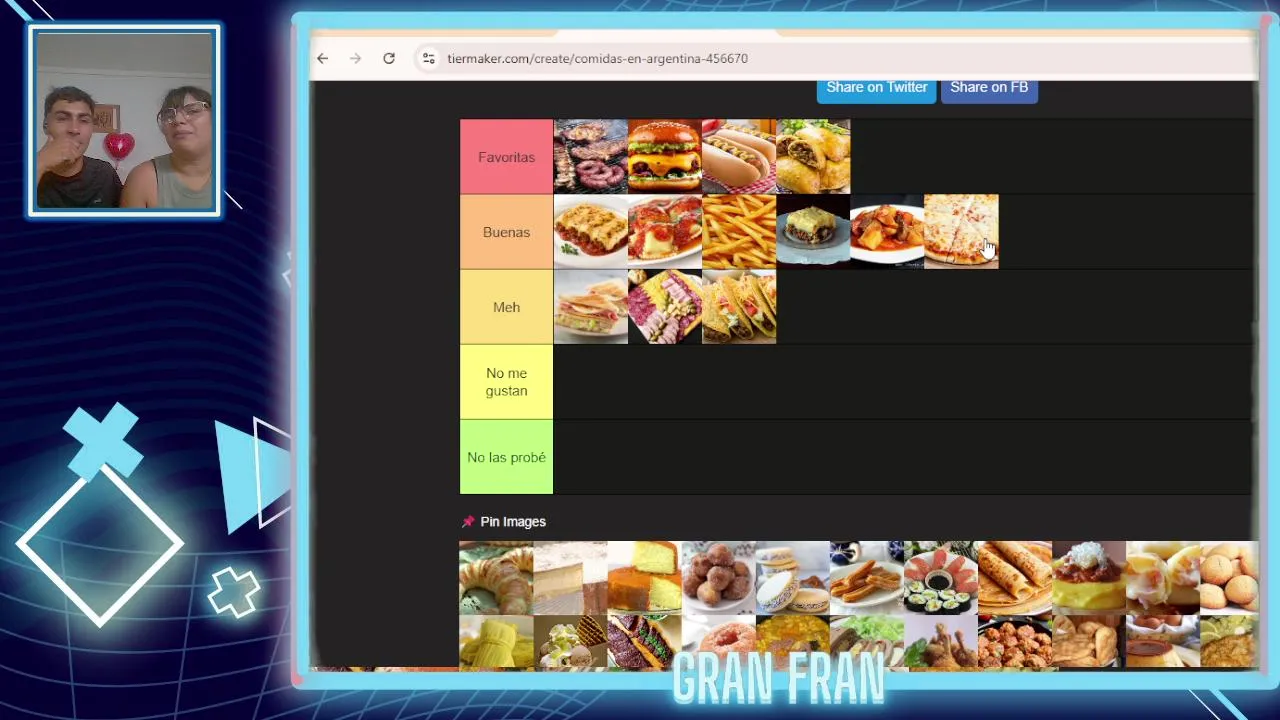Choose the fried pastries image beside meatballs

pos(1088,642)
